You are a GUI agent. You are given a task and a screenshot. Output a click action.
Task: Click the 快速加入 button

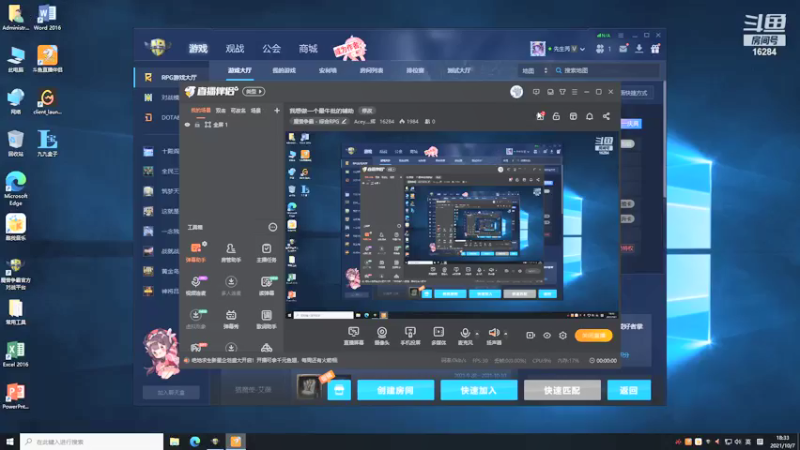pyautogui.click(x=479, y=390)
